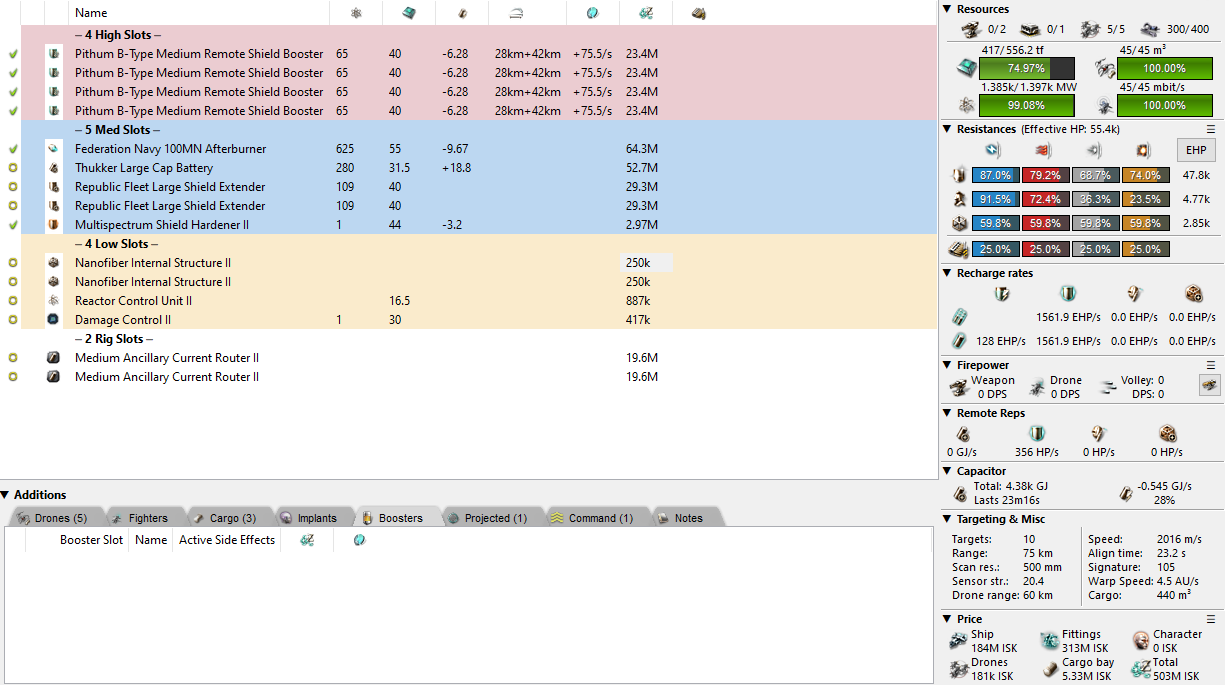Image resolution: width=1225 pixels, height=685 pixels.
Task: Sort the list by Name column header
Action: click(91, 13)
